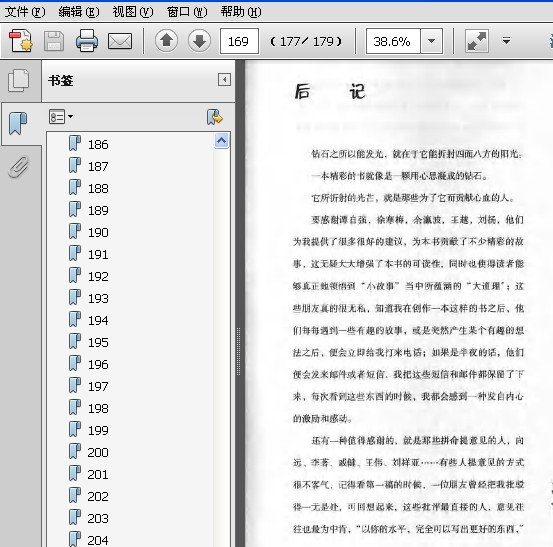Image resolution: width=553 pixels, height=547 pixels.
Task: Select bookmark 195
Action: point(98,342)
